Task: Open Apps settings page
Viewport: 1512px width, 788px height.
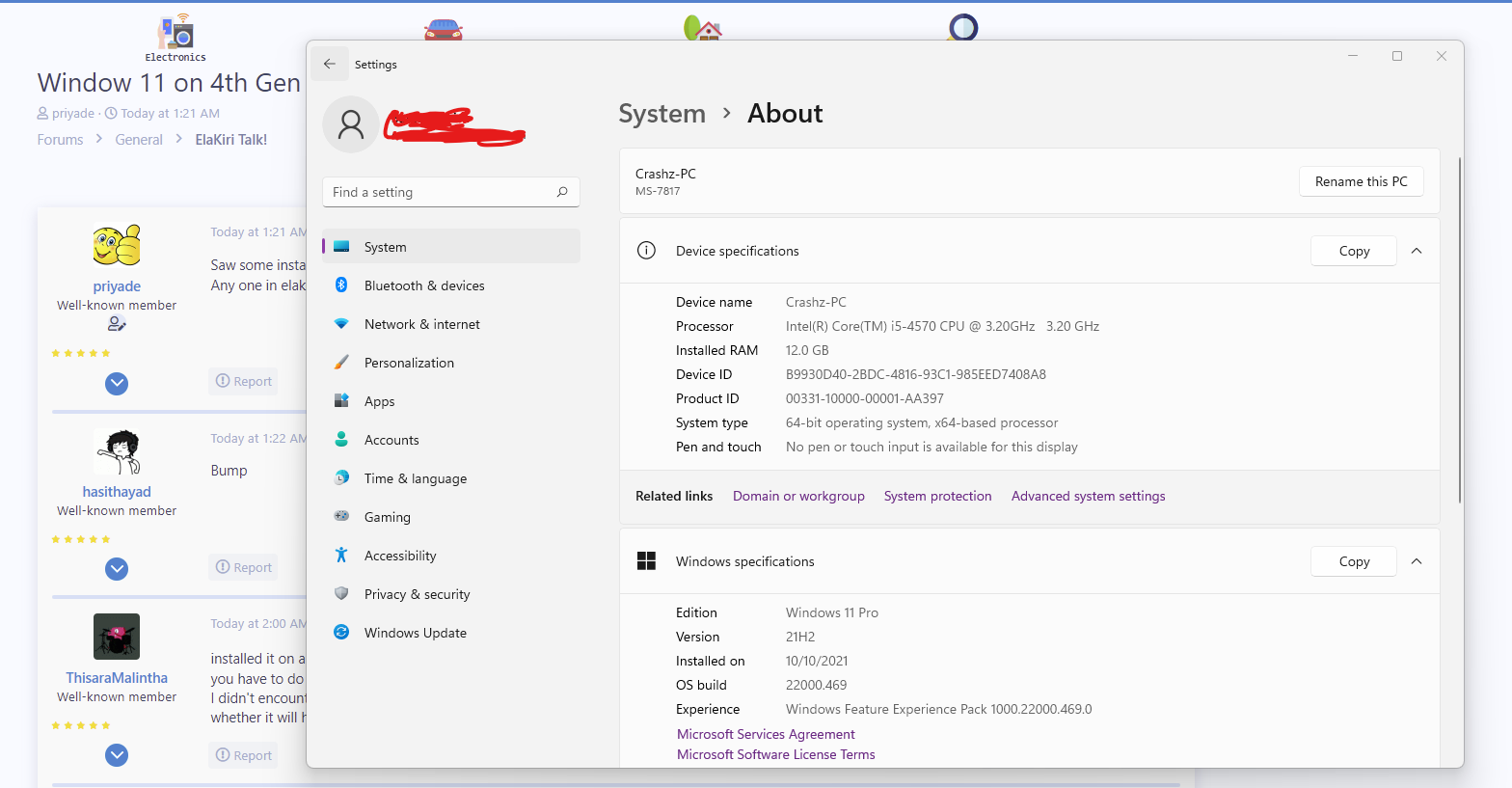Action: tap(451, 401)
